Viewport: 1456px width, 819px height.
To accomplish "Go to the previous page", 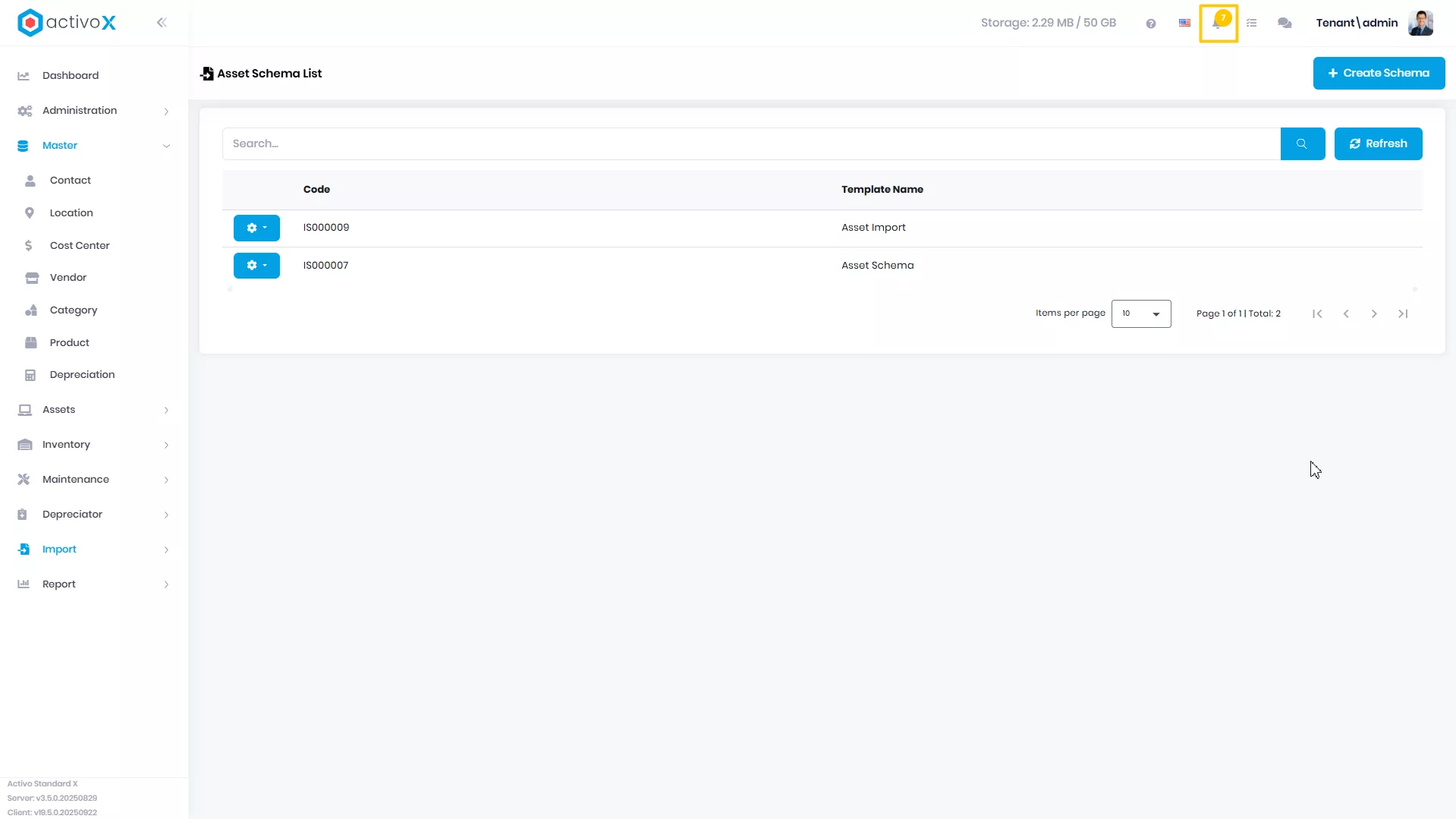I will 1346,313.
